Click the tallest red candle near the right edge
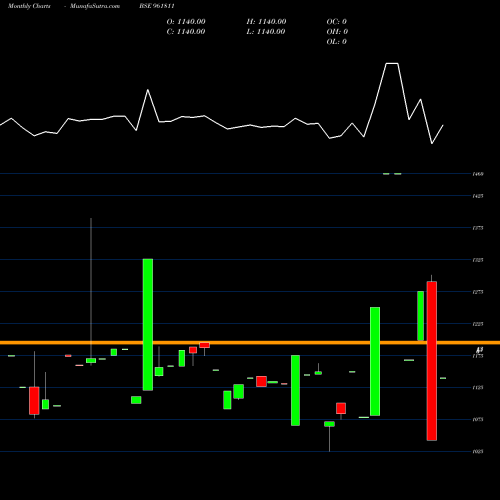This screenshot has width=500, height=500. pos(432,361)
